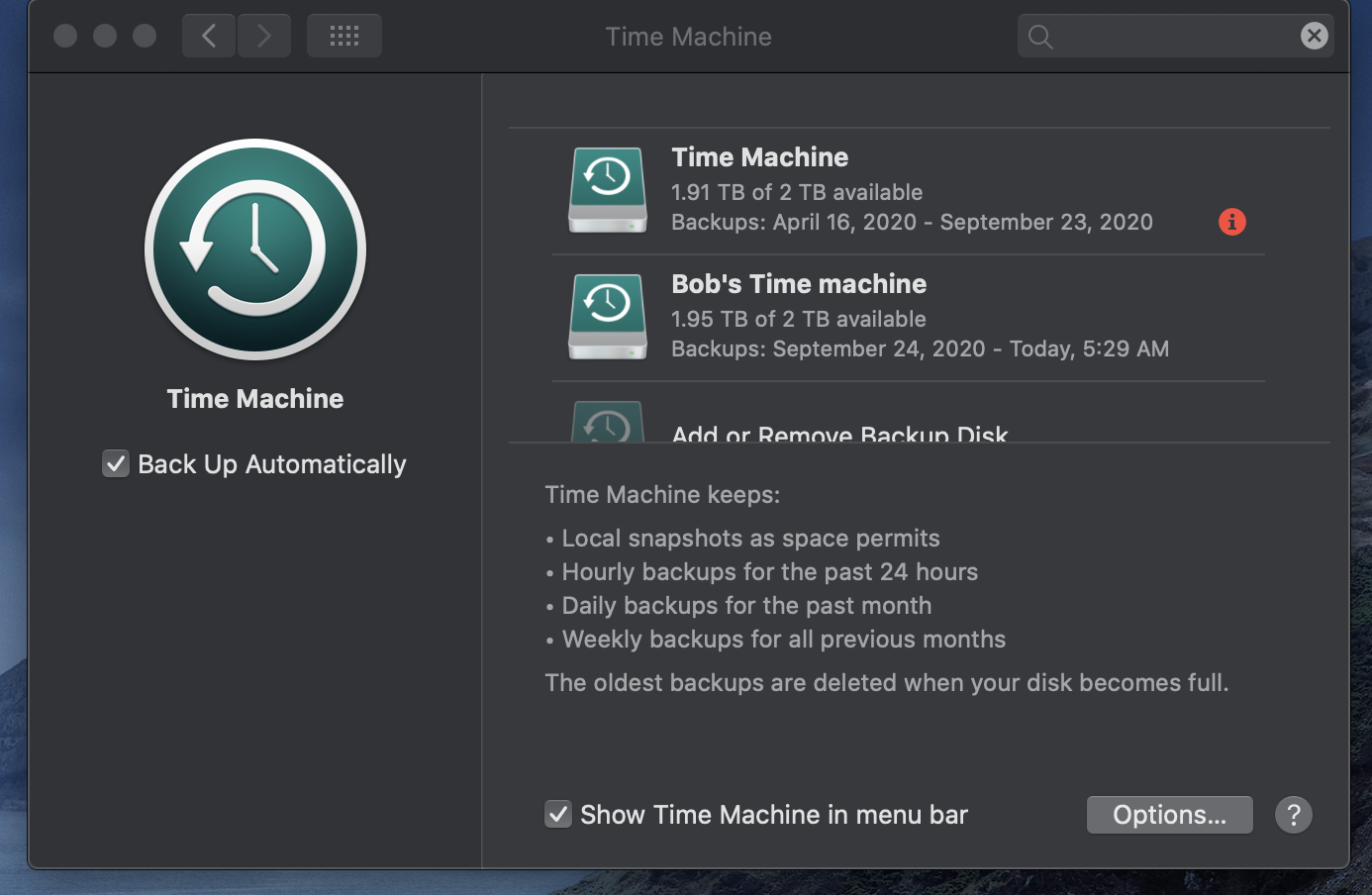The image size is (1372, 895).
Task: Click the large Time Machine clock icon
Action: click(255, 249)
